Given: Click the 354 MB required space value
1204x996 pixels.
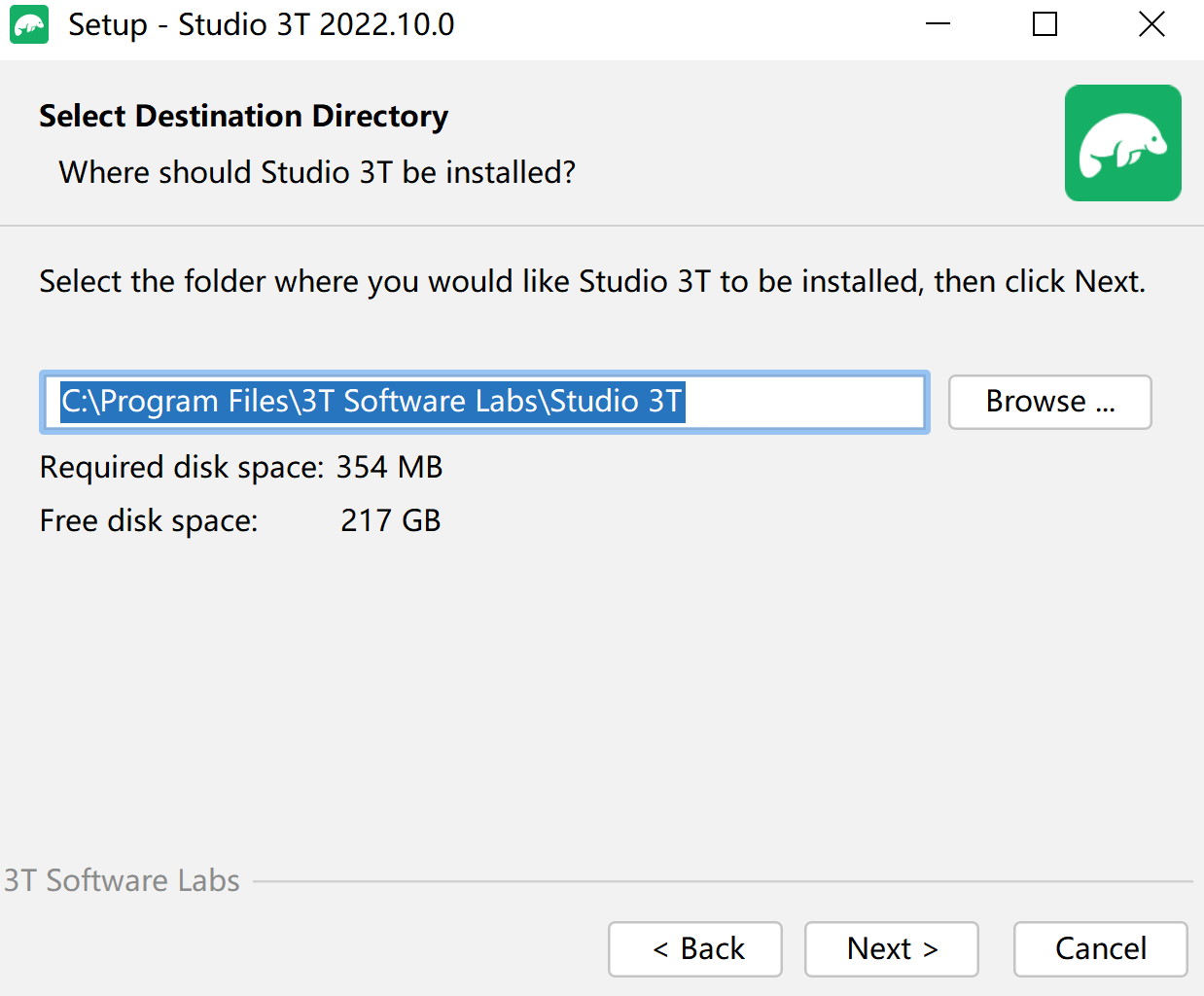Looking at the screenshot, I should point(389,467).
